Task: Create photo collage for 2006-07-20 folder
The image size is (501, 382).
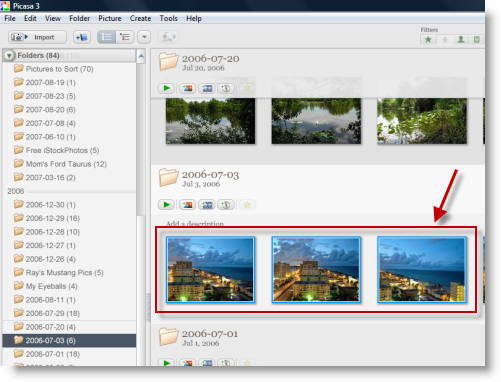Action: 187,88
